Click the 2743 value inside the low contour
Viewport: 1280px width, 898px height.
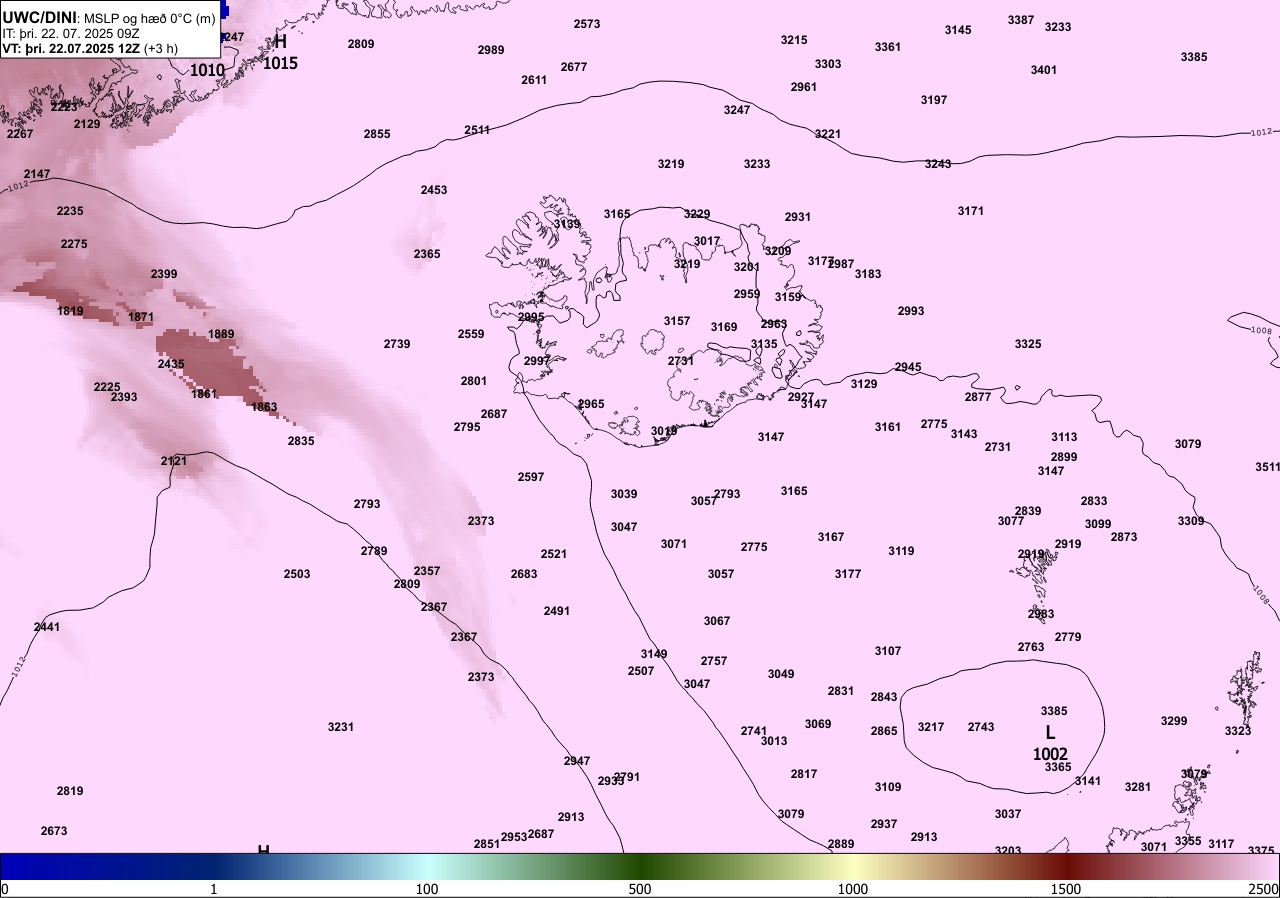point(981,727)
